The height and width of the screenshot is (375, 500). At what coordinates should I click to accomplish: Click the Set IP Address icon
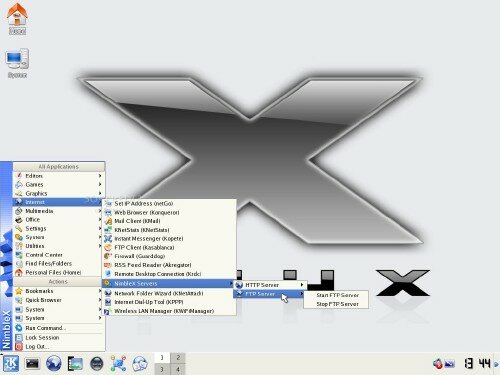[108, 203]
